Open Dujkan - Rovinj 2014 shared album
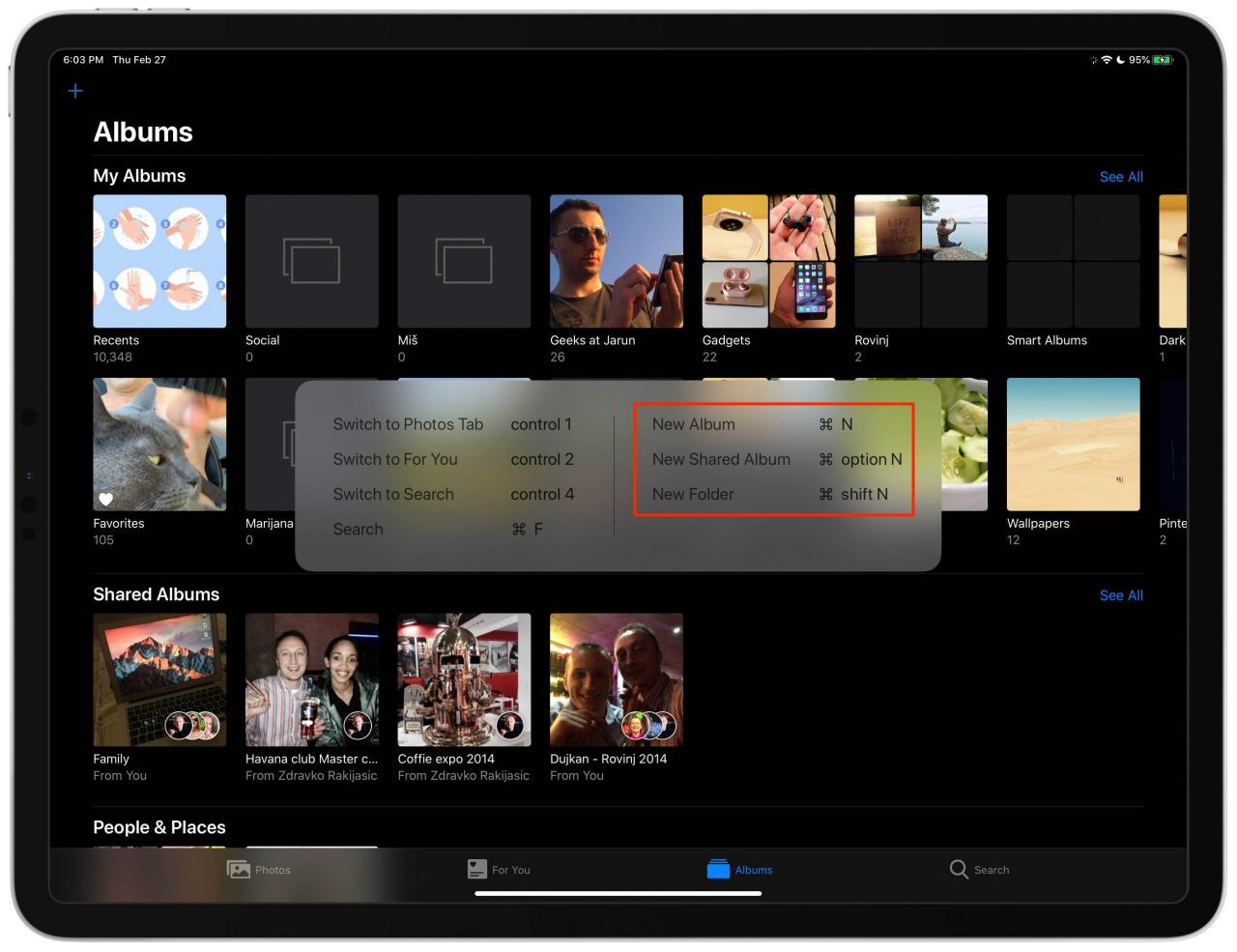 click(617, 679)
